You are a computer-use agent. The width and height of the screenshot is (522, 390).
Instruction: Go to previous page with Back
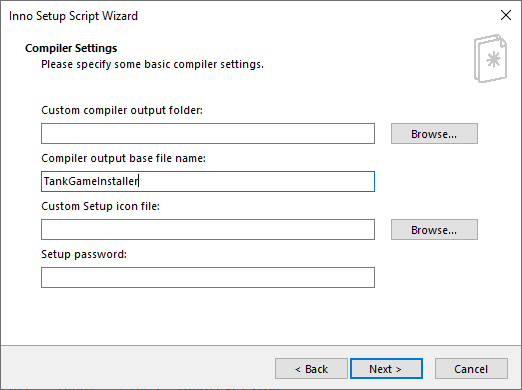pyautogui.click(x=311, y=369)
